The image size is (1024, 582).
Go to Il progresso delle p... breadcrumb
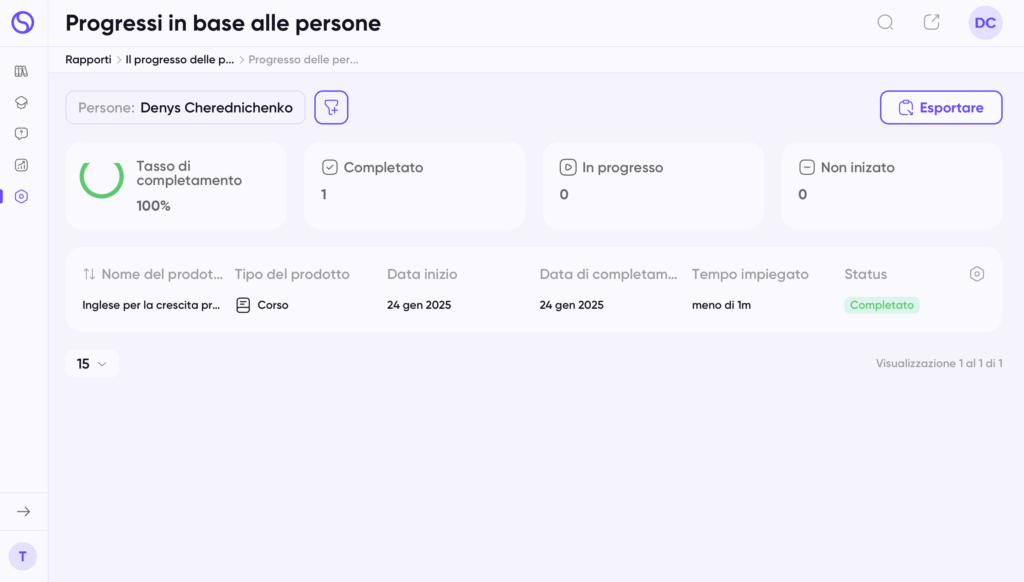coord(180,59)
